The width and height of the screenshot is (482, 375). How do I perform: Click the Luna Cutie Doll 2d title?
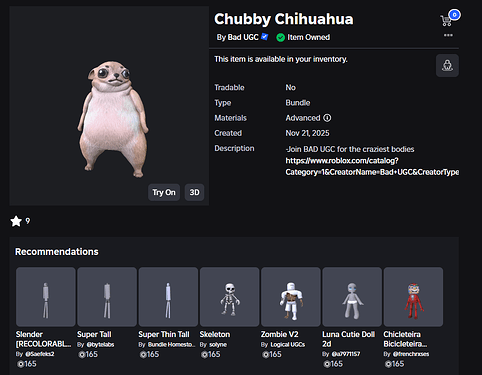(349, 339)
